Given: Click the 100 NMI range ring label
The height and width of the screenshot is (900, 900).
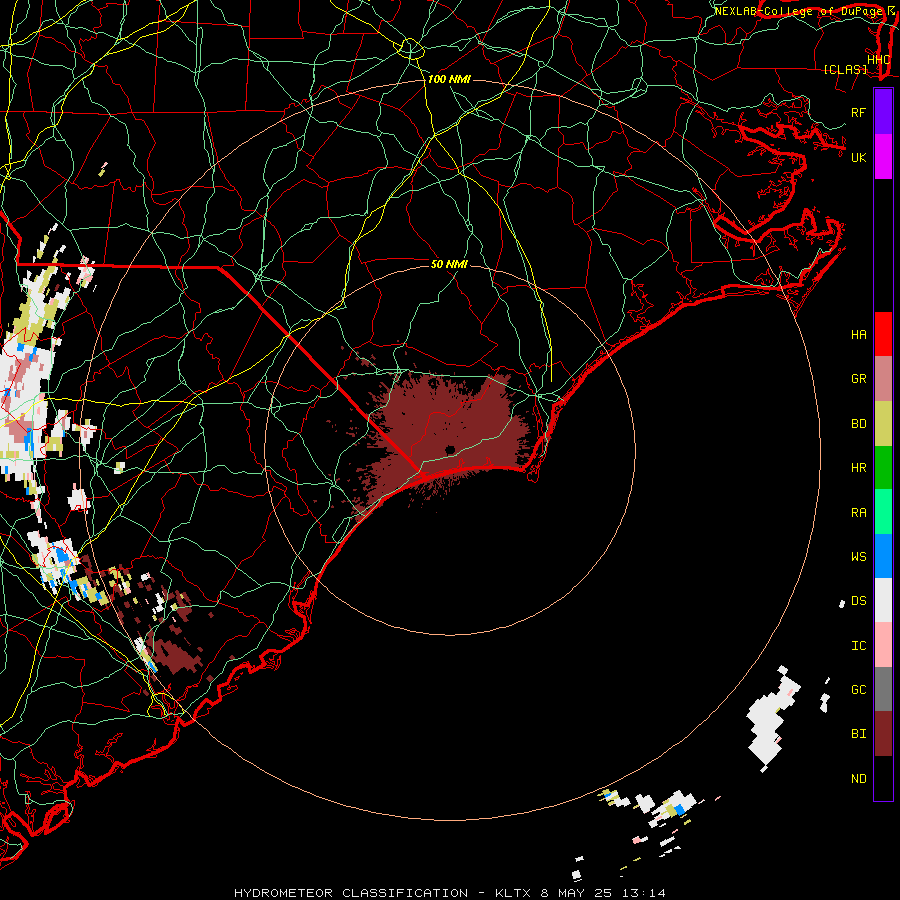Looking at the screenshot, I should click(449, 79).
